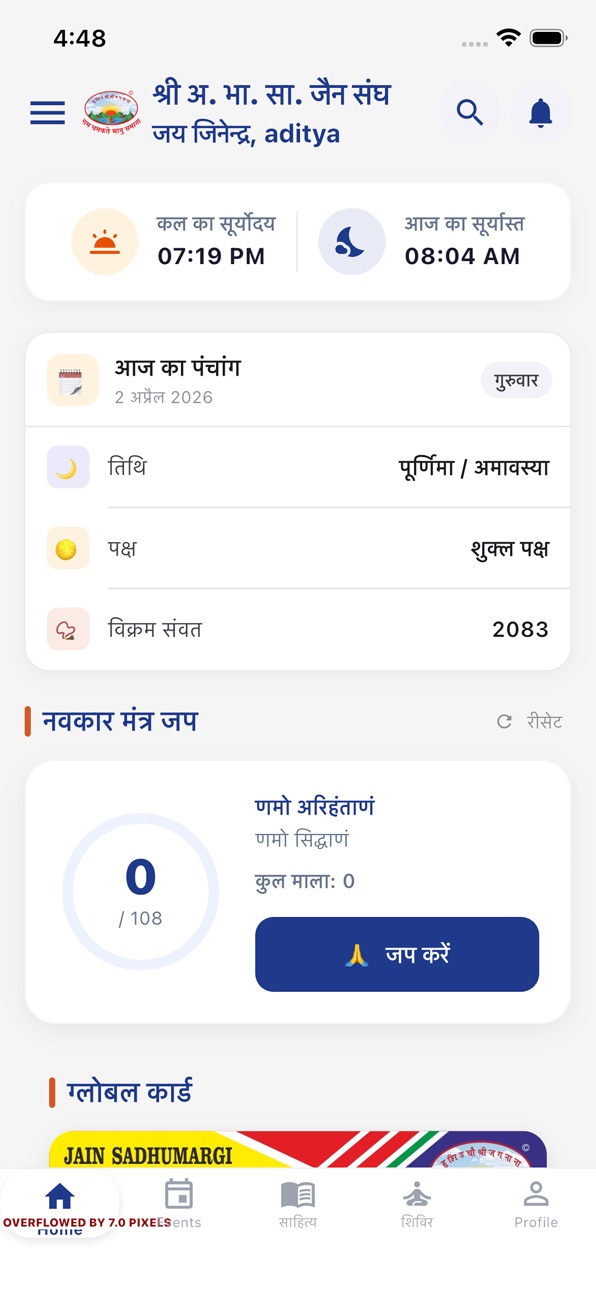Image resolution: width=596 pixels, height=1290 pixels.
Task: Tap the 0/108 circular jap counter
Action: 141,892
